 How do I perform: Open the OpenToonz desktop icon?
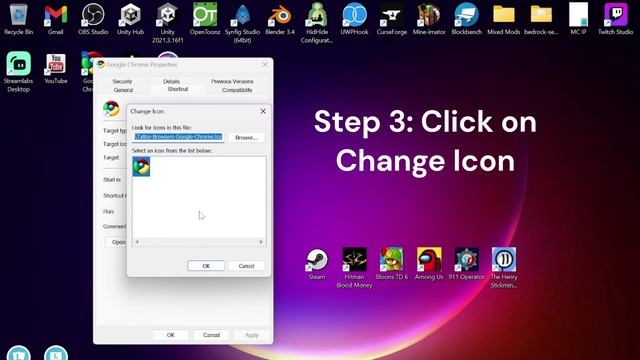[205, 19]
